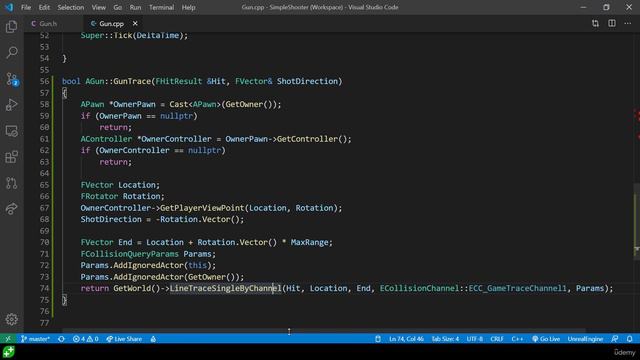Open the Remote Explorer view

[11, 131]
